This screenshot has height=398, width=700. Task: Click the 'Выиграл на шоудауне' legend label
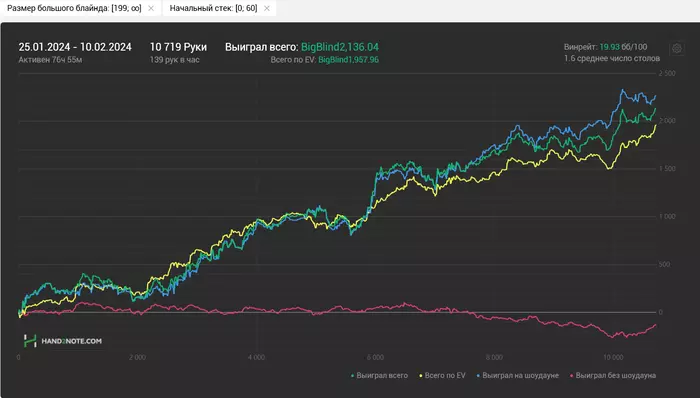[520, 376]
